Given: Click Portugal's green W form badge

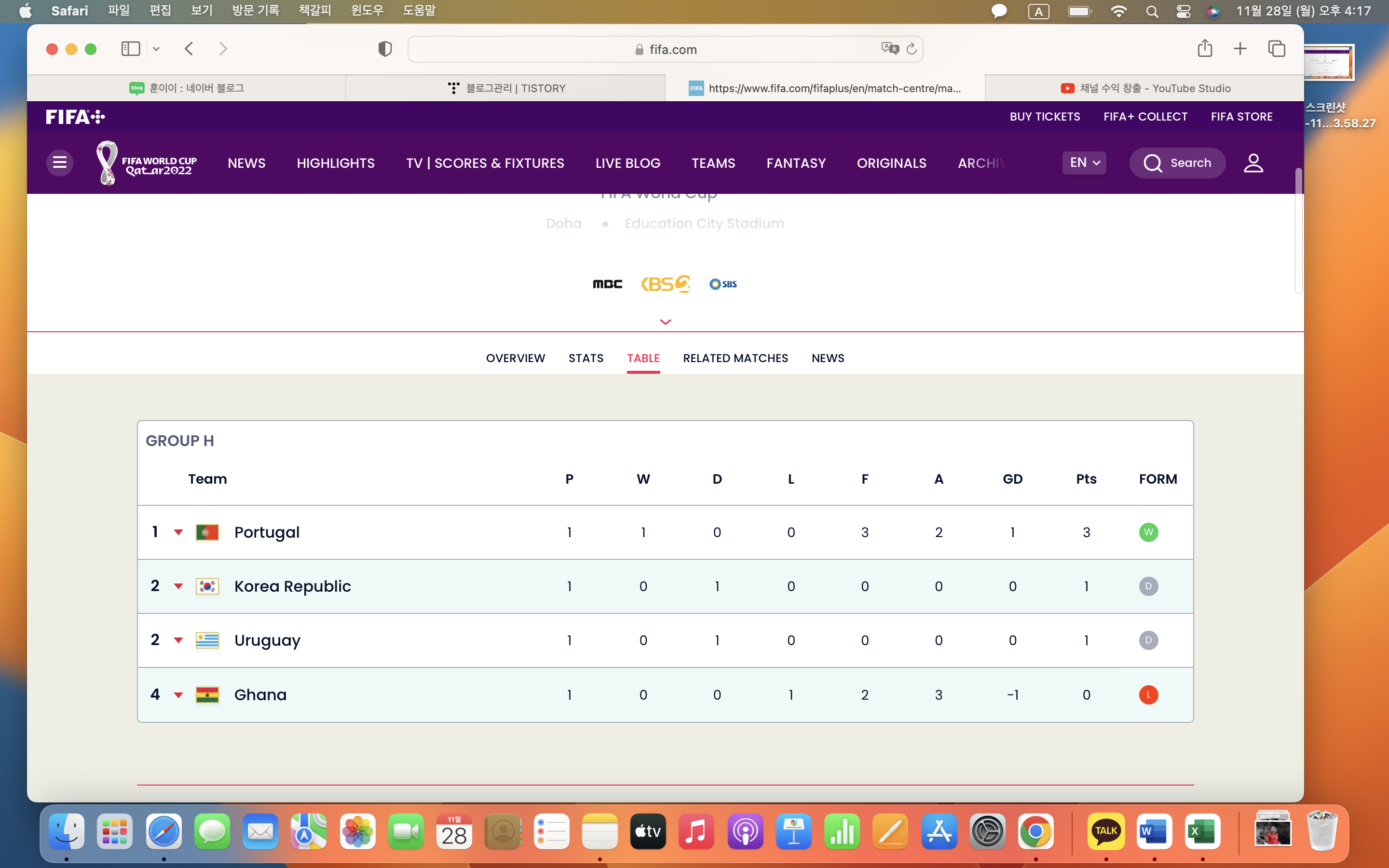Looking at the screenshot, I should coord(1148,532).
